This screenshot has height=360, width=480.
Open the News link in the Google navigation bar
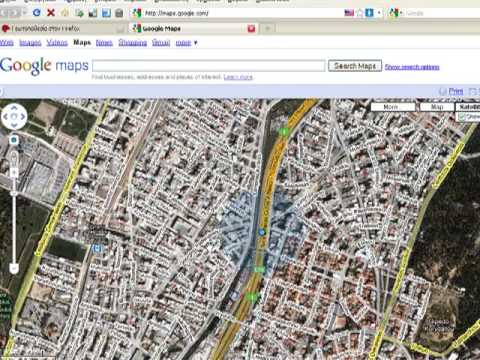coord(104,43)
